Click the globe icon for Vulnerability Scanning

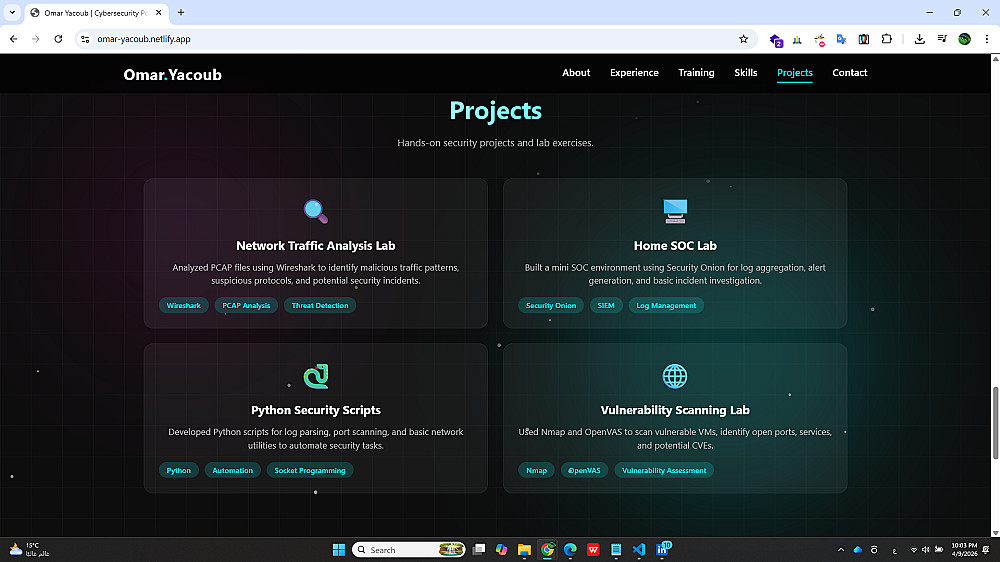675,376
